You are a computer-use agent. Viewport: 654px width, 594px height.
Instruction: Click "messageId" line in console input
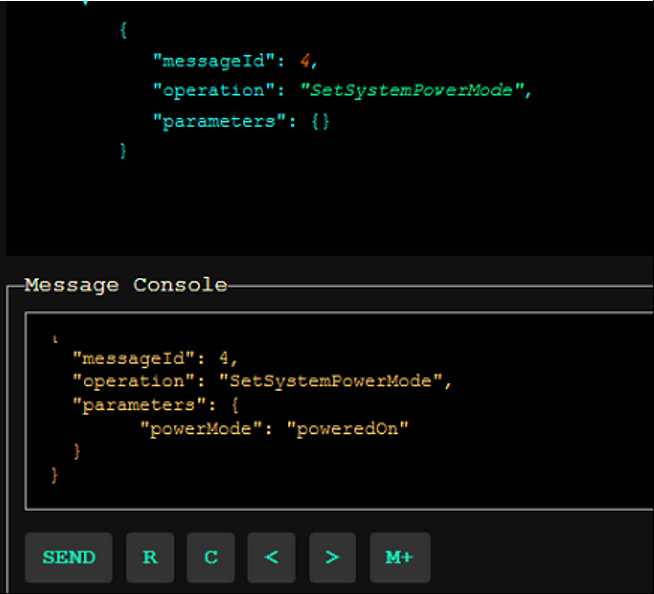[x=155, y=358]
